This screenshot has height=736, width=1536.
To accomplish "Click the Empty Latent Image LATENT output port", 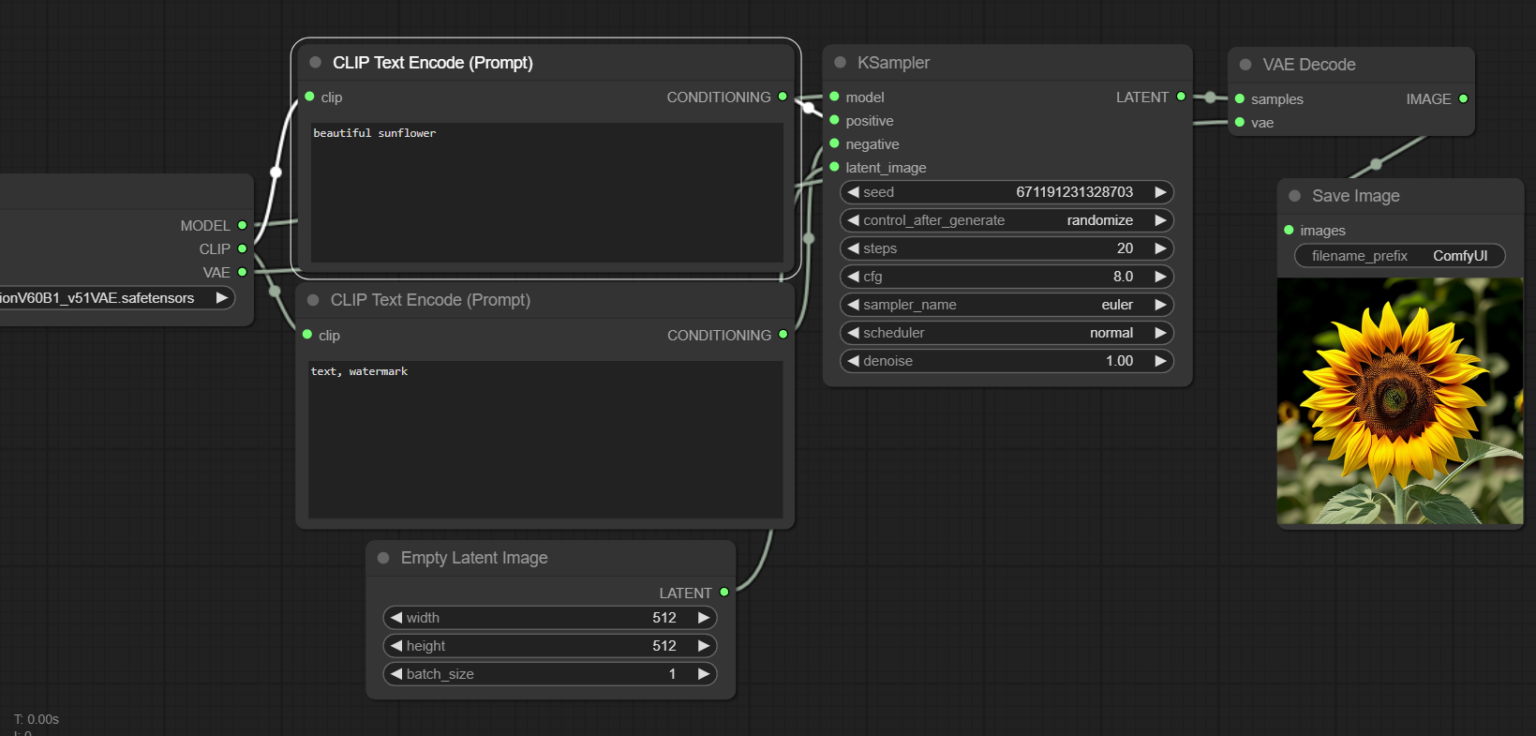I will point(724,593).
